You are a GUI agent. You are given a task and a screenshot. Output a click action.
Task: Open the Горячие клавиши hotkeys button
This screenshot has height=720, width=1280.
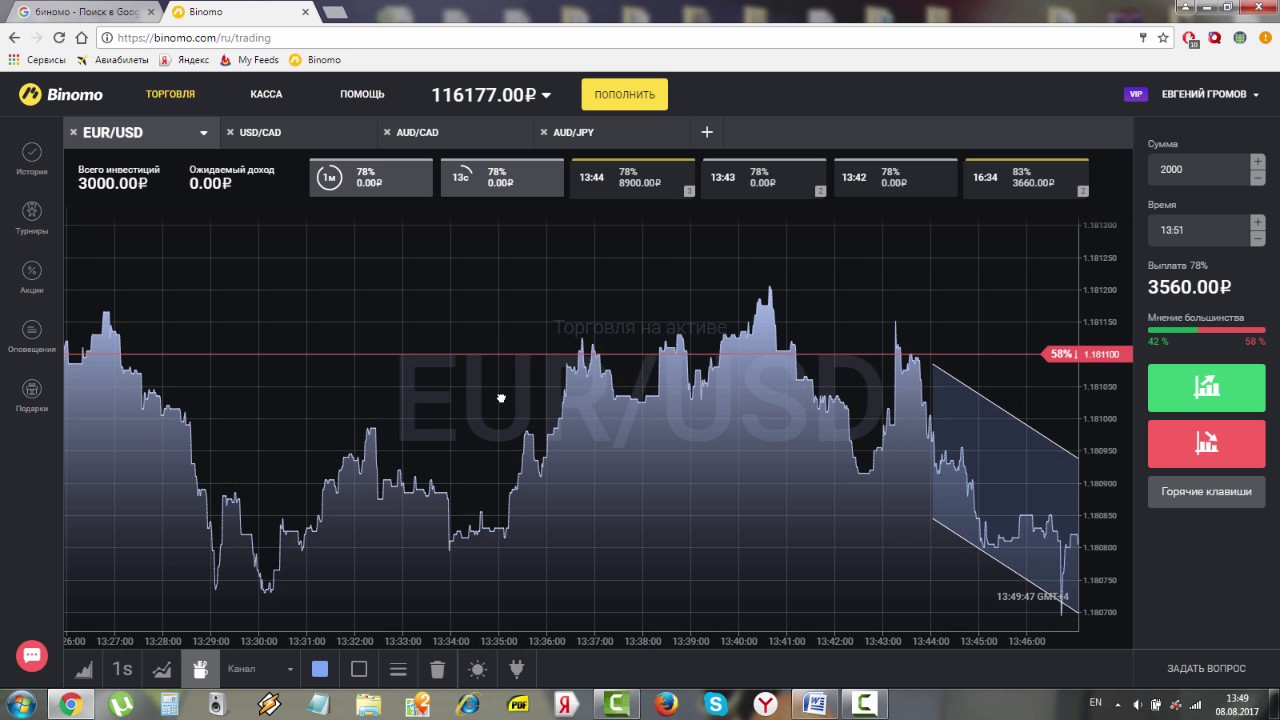click(1206, 491)
